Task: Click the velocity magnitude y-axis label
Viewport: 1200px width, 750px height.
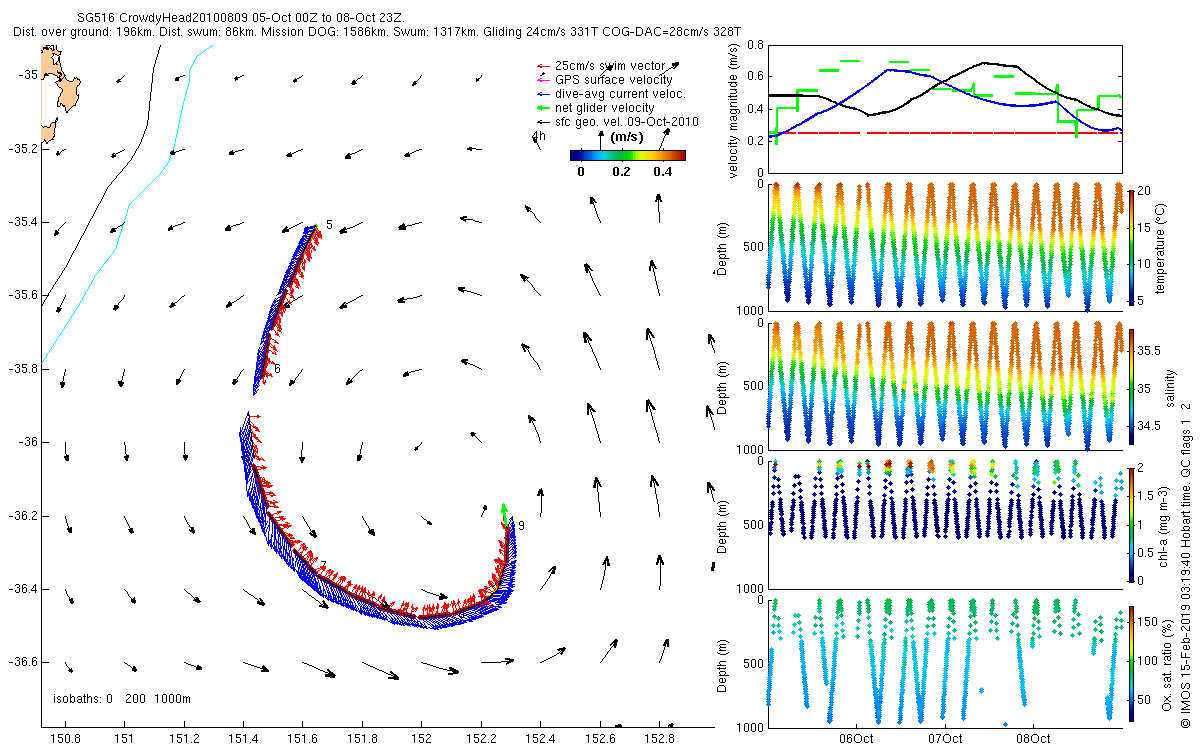Action: [735, 110]
